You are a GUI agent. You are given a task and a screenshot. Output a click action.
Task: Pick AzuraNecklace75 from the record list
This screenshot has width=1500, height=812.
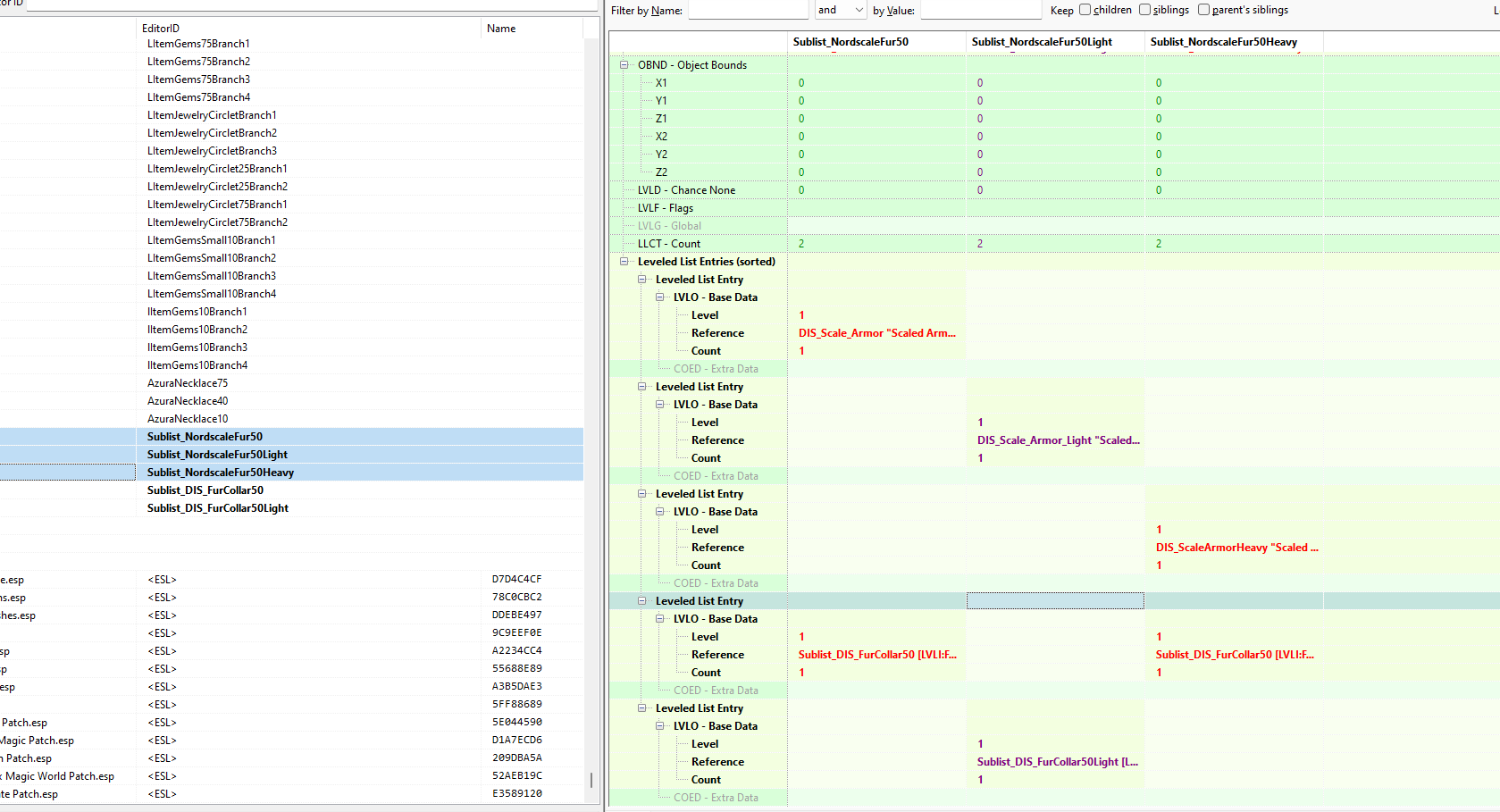(188, 383)
